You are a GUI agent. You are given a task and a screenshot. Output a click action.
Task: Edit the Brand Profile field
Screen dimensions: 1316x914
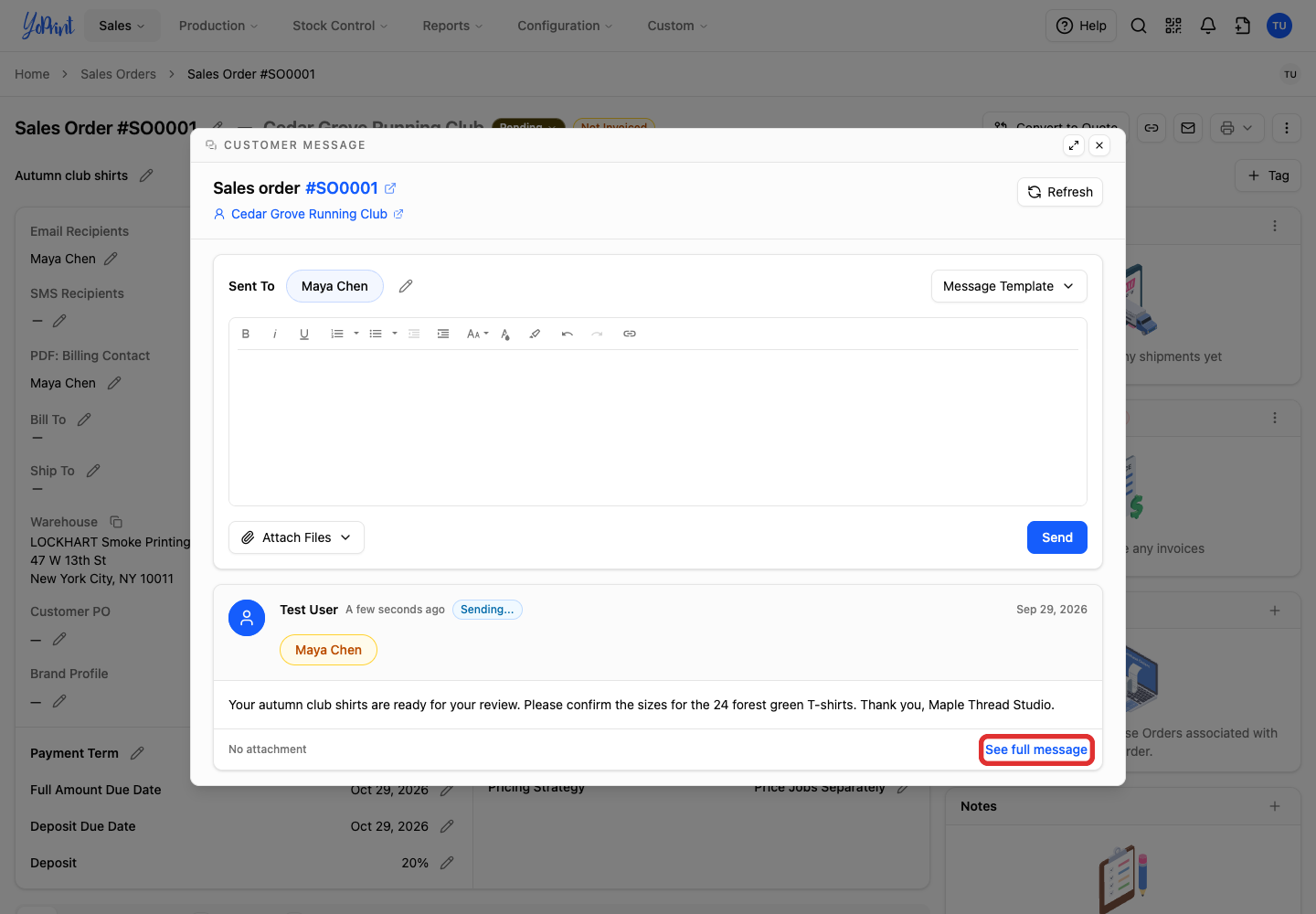coord(59,701)
